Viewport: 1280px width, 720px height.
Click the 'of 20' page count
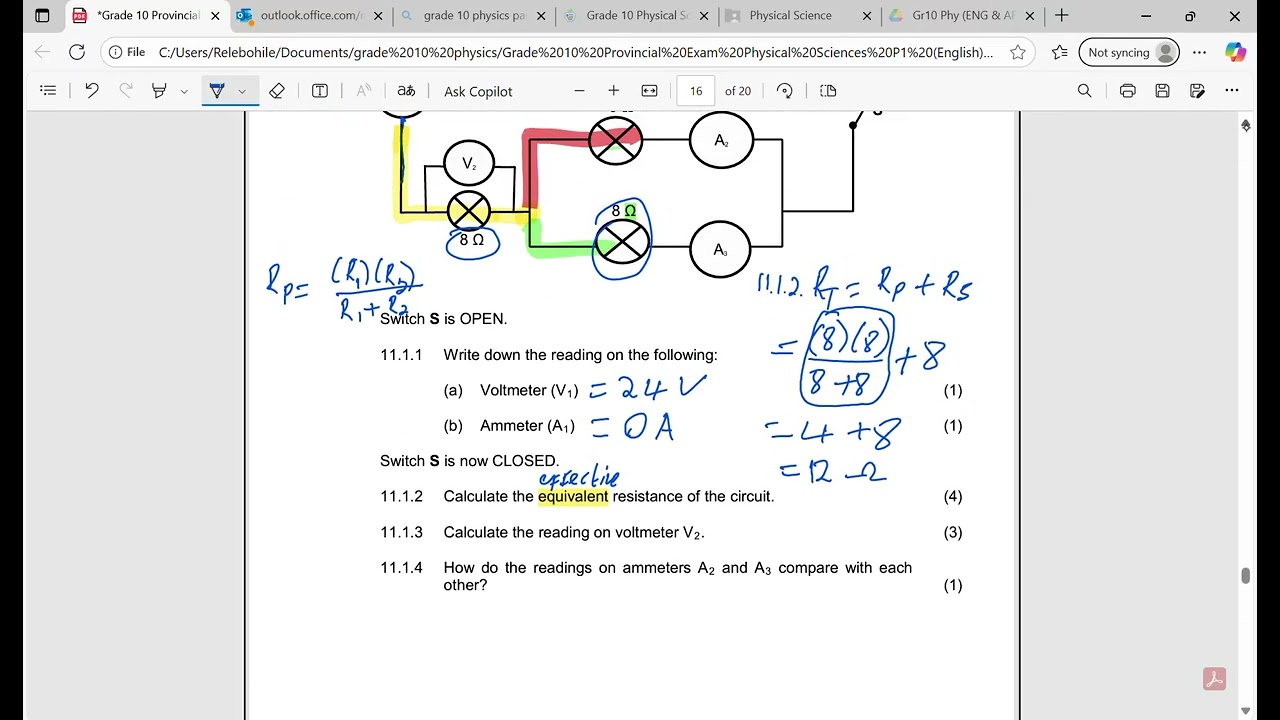pyautogui.click(x=738, y=91)
